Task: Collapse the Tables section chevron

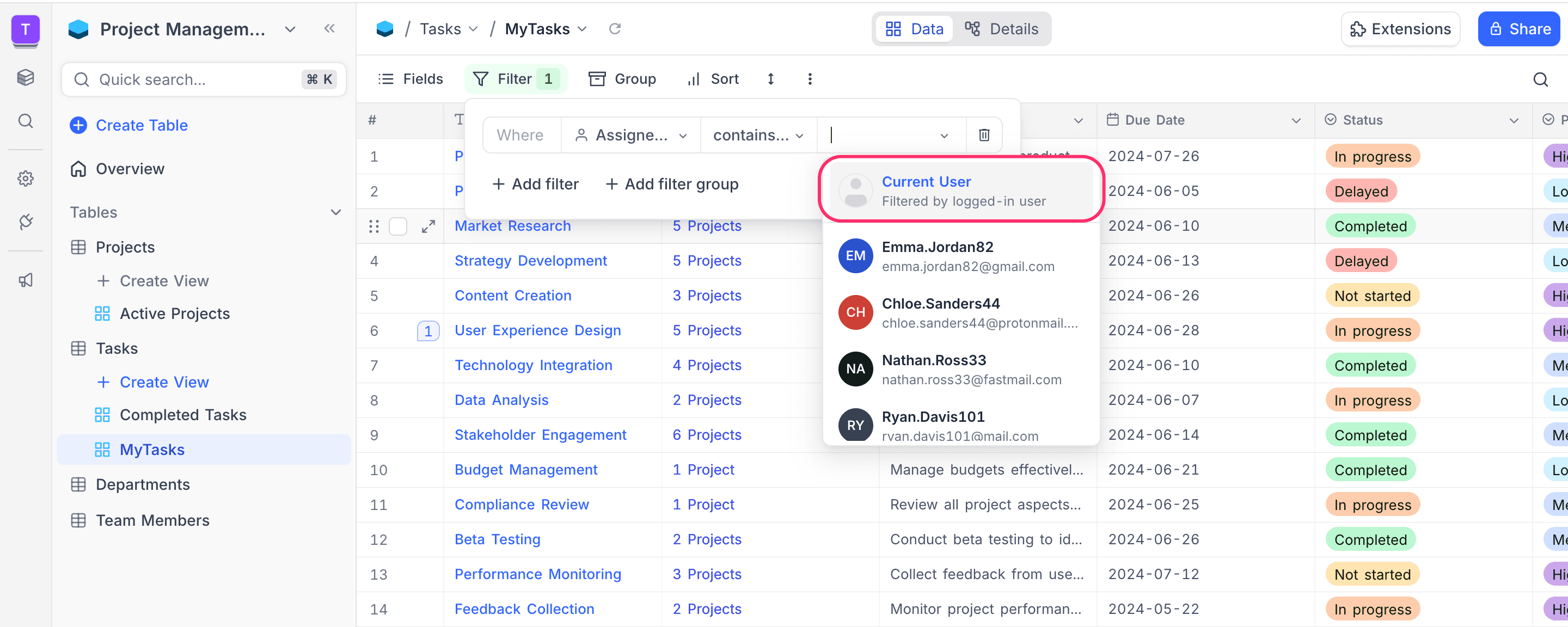Action: (x=335, y=212)
